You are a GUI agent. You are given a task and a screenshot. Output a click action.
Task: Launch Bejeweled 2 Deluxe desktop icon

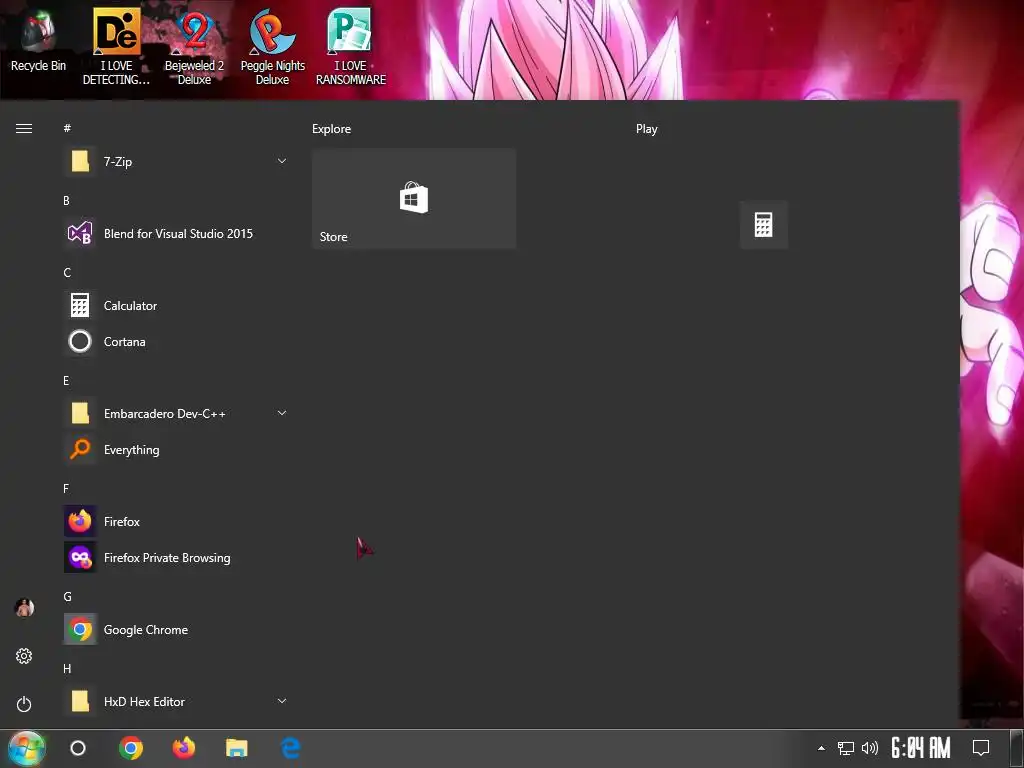click(x=194, y=47)
